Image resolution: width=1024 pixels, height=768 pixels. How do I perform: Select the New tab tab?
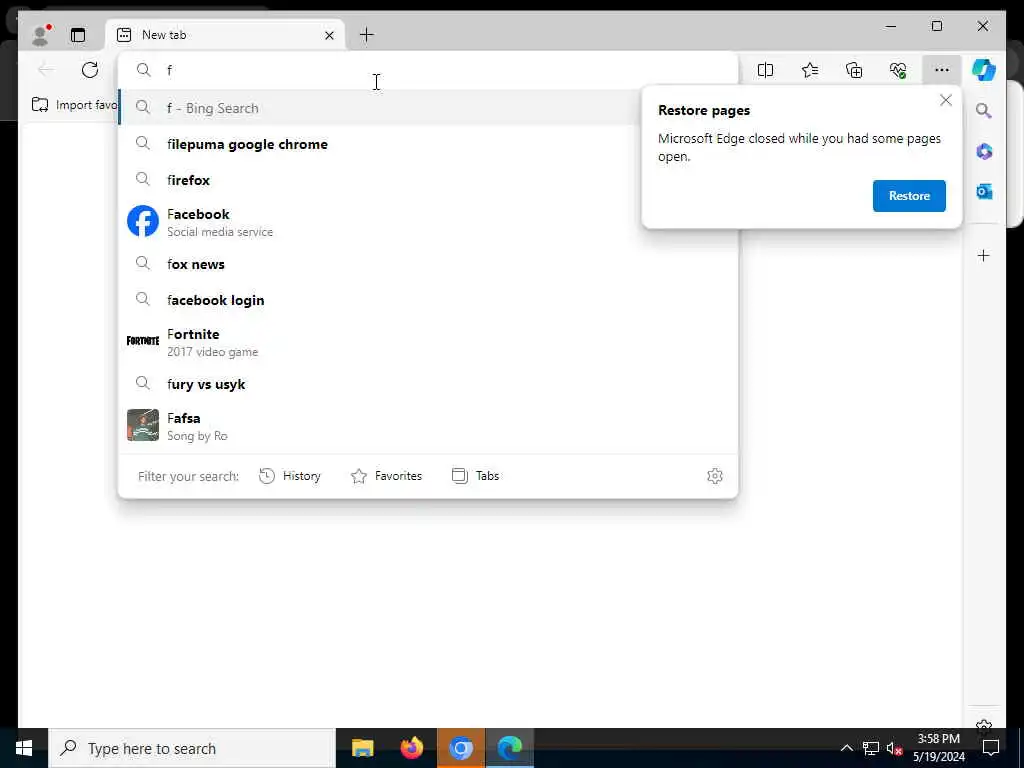(x=225, y=35)
